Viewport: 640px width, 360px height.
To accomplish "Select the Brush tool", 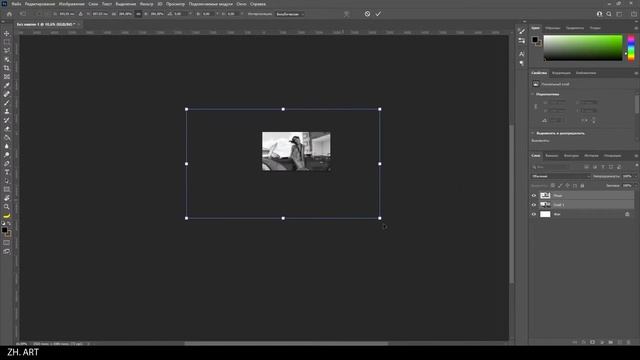I will point(7,103).
